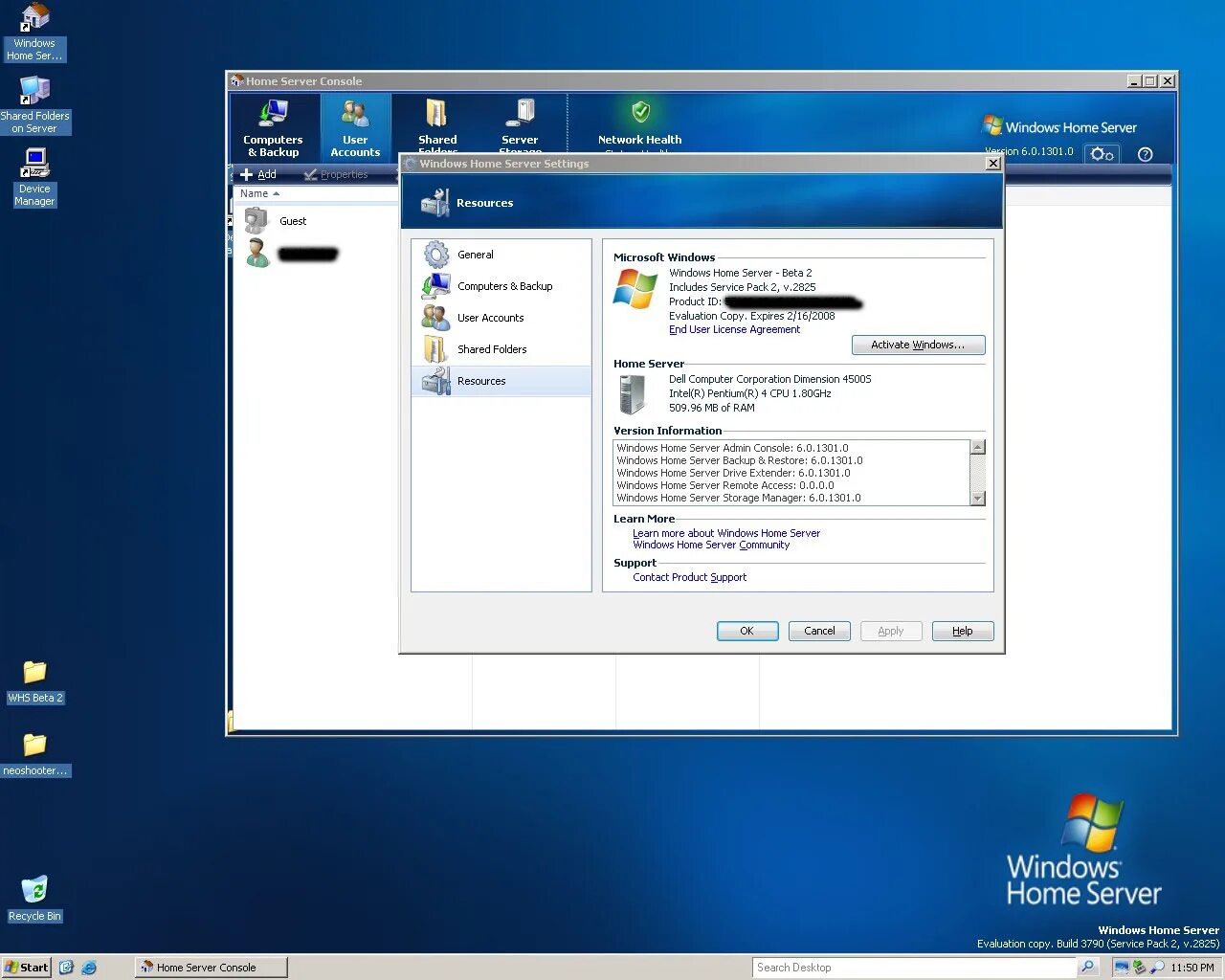1225x980 pixels.
Task: Open Windows Home Server desktop shortcut
Action: [x=34, y=33]
